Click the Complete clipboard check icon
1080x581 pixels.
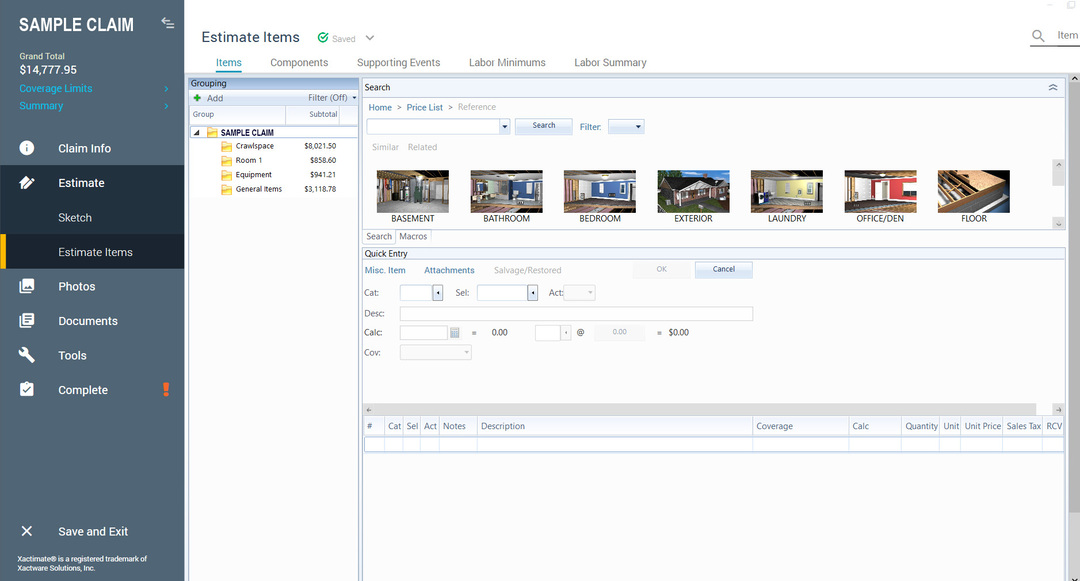click(x=27, y=390)
